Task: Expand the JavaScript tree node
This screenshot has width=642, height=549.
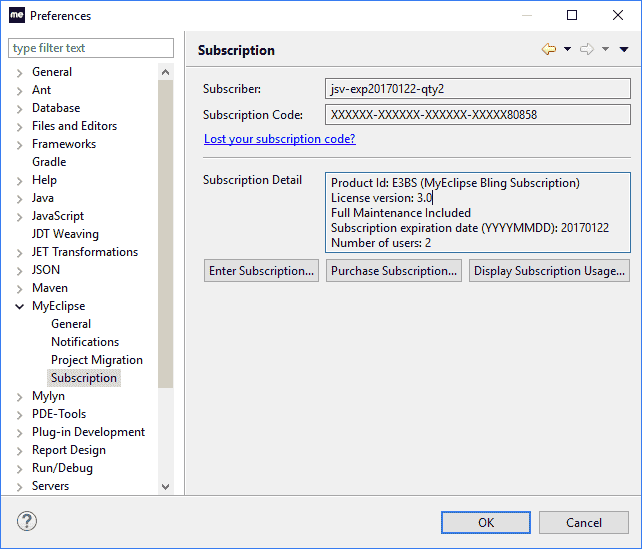Action: click(x=19, y=217)
